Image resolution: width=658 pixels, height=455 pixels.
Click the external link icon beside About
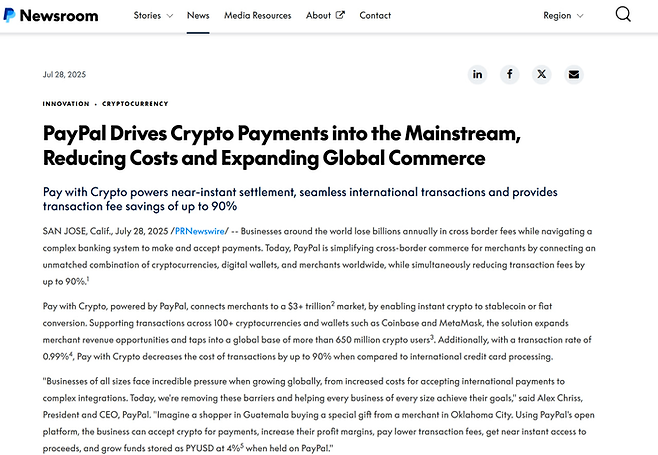[x=340, y=15]
